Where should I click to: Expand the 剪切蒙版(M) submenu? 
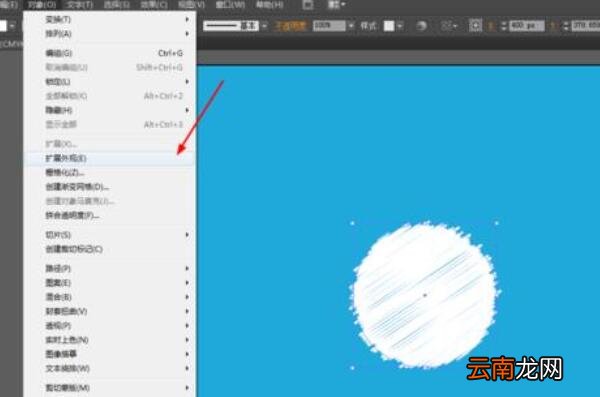click(110, 387)
